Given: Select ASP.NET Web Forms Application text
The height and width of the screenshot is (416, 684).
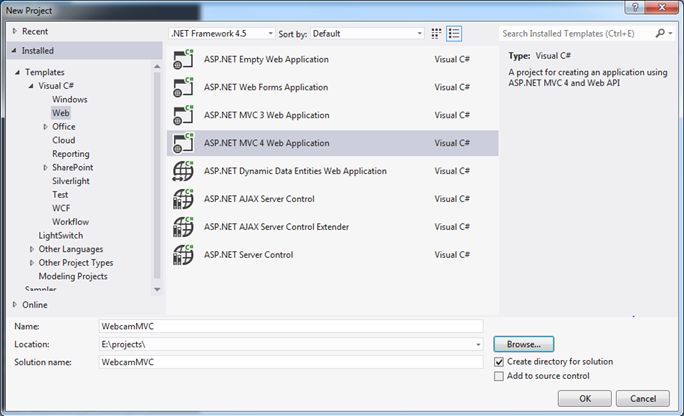Looking at the screenshot, I should click(x=266, y=87).
